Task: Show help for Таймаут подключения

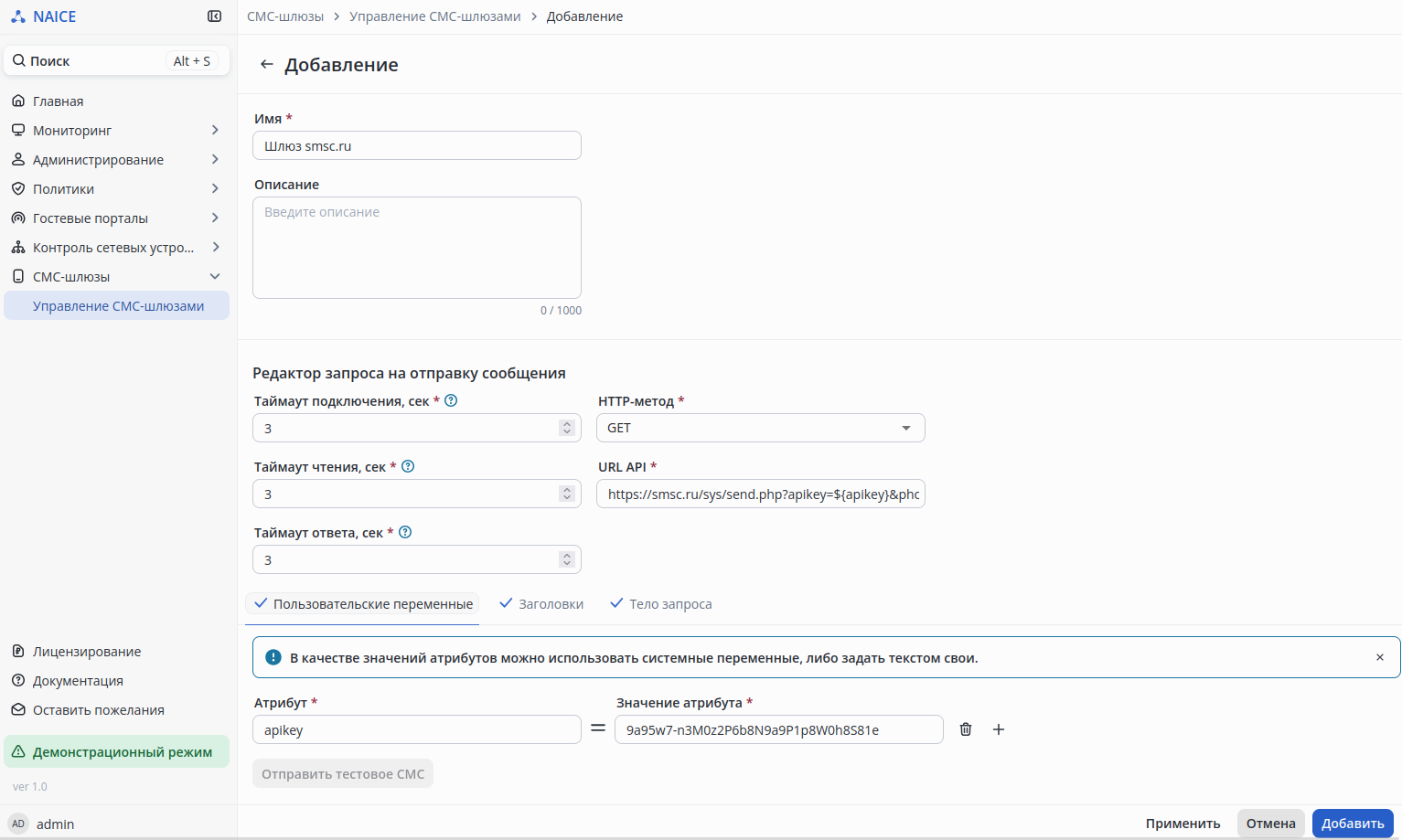Action: 451,400
